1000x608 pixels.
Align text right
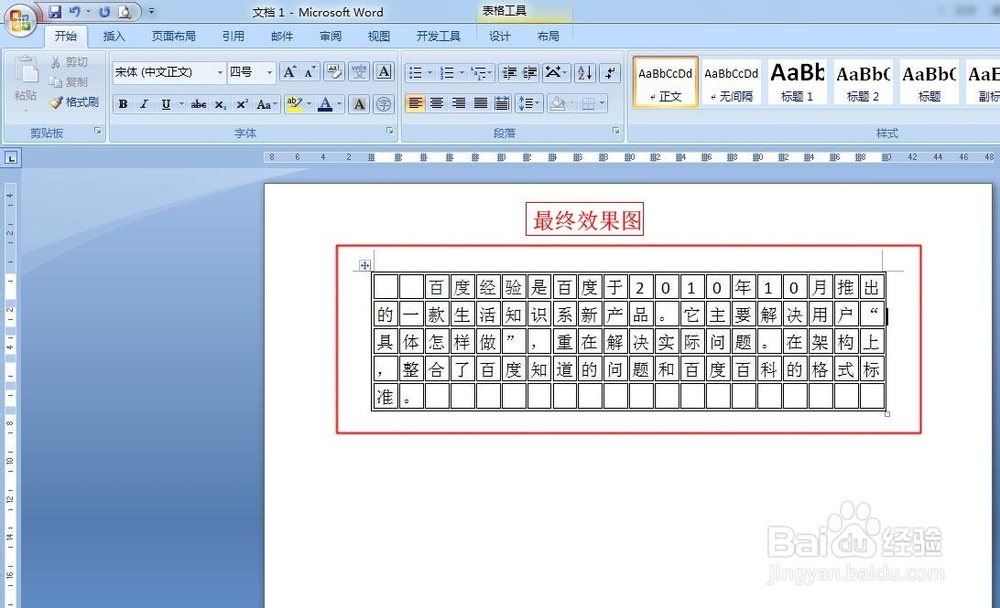tap(459, 103)
